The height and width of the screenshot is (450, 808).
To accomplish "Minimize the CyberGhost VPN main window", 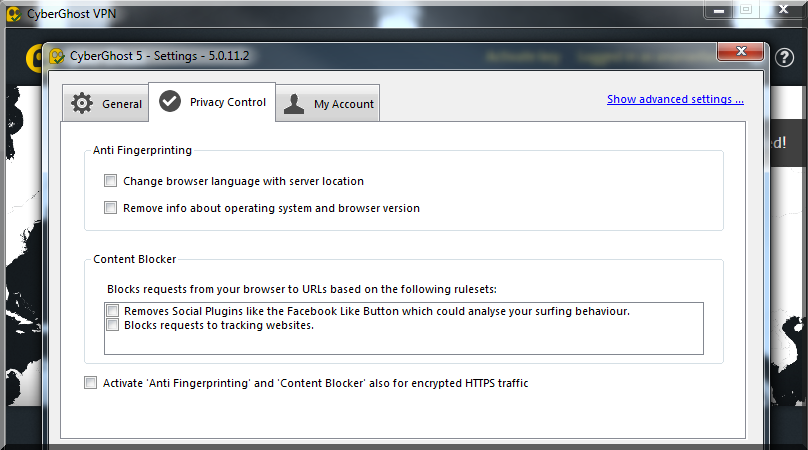I will [x=719, y=10].
